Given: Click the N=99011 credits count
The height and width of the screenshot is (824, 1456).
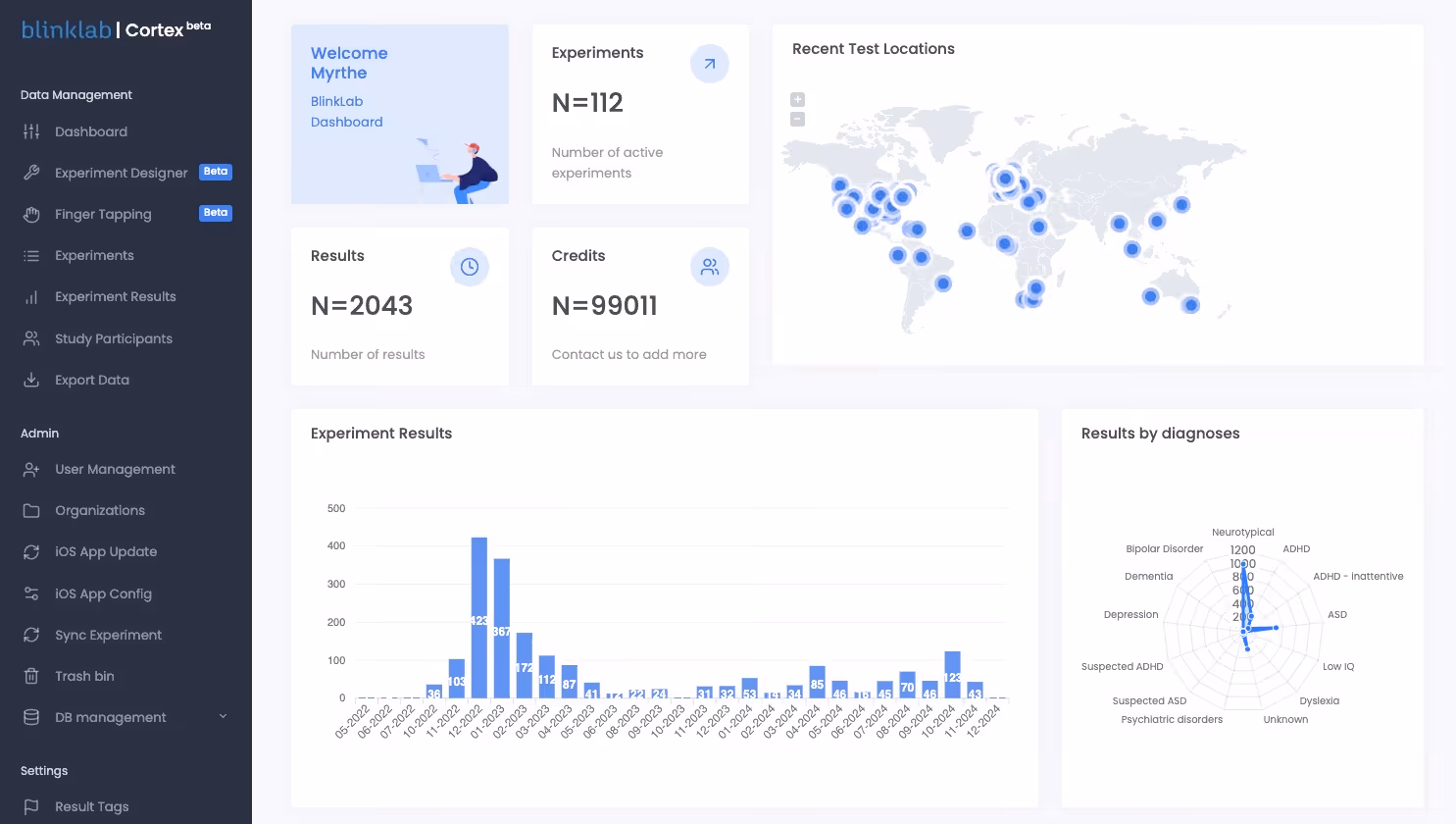Looking at the screenshot, I should click(x=604, y=306).
